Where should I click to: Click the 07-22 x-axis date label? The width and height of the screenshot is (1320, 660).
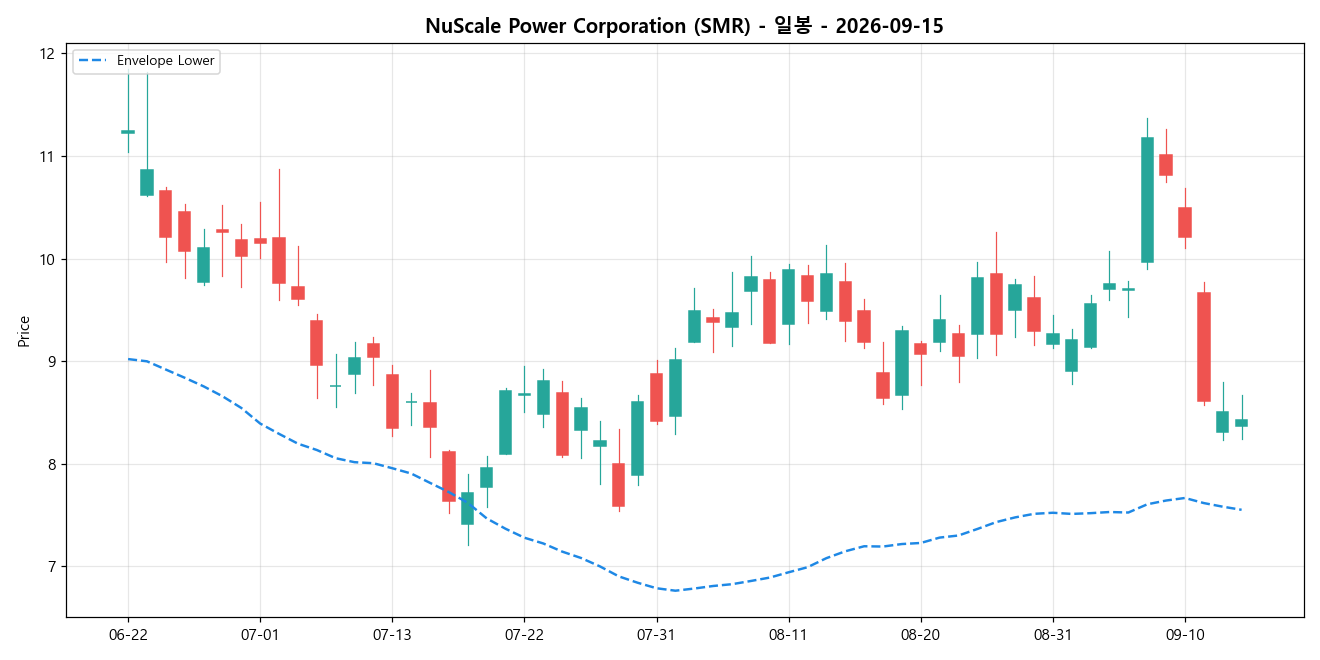coord(524,635)
